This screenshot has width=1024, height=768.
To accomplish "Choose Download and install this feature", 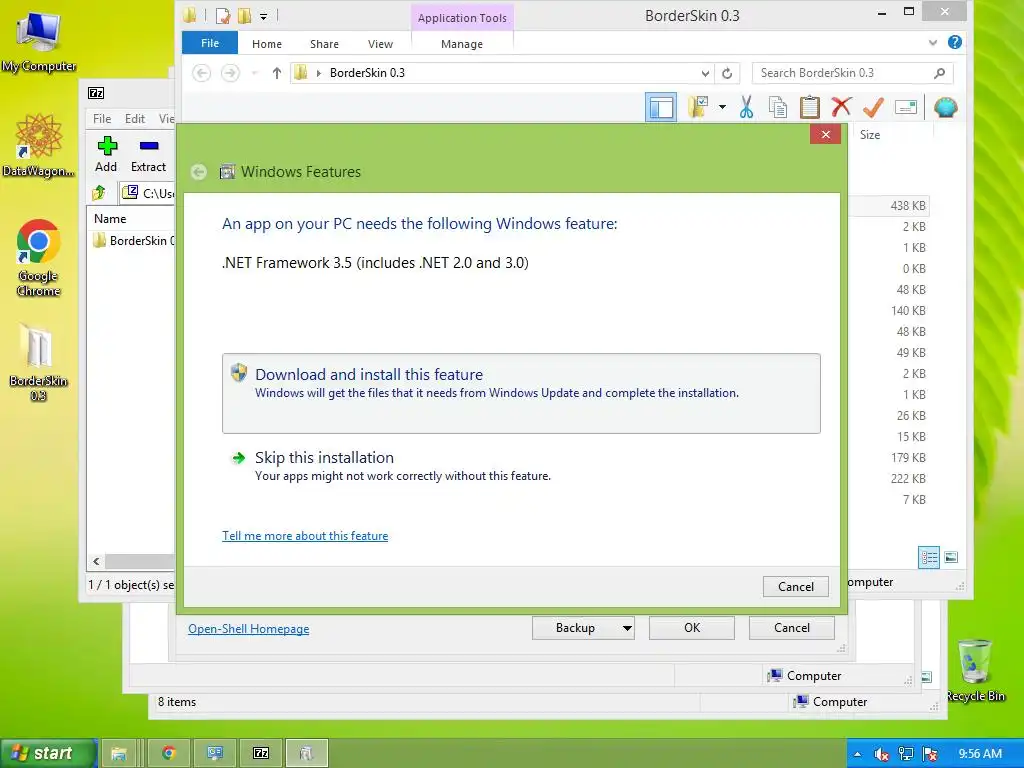I will click(x=521, y=393).
